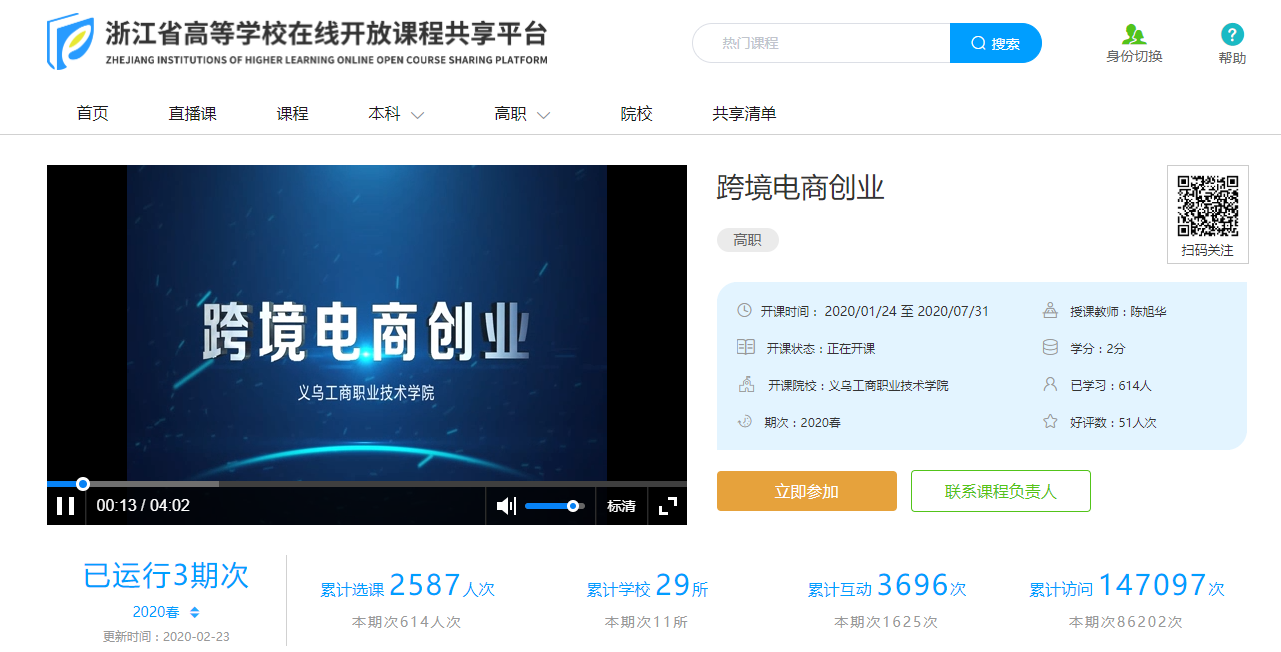
Task: Go to the 首页 home tab
Action: pos(92,114)
